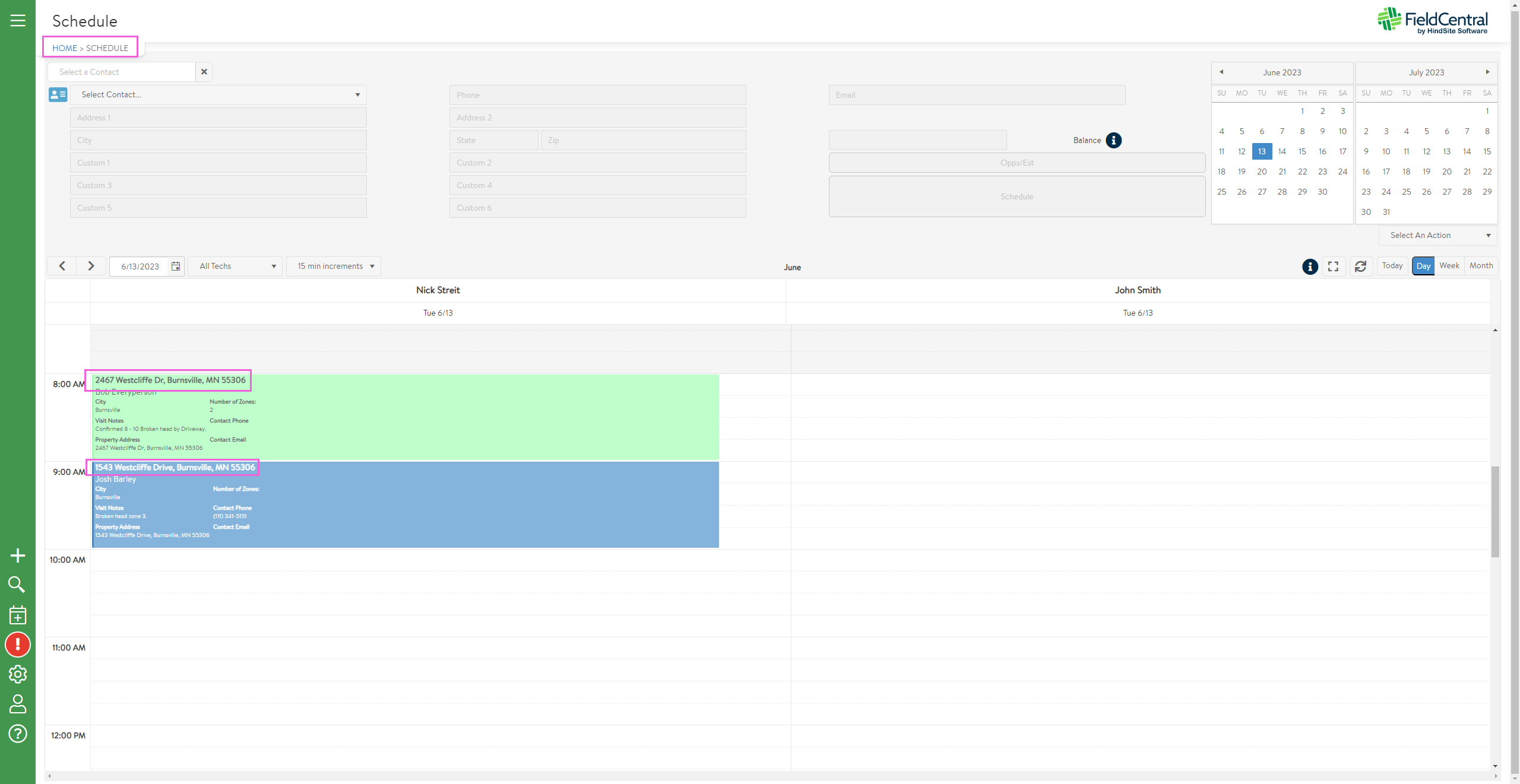The width and height of the screenshot is (1520, 784).
Task: Open the hamburger menu in the sidebar
Action: 18,21
